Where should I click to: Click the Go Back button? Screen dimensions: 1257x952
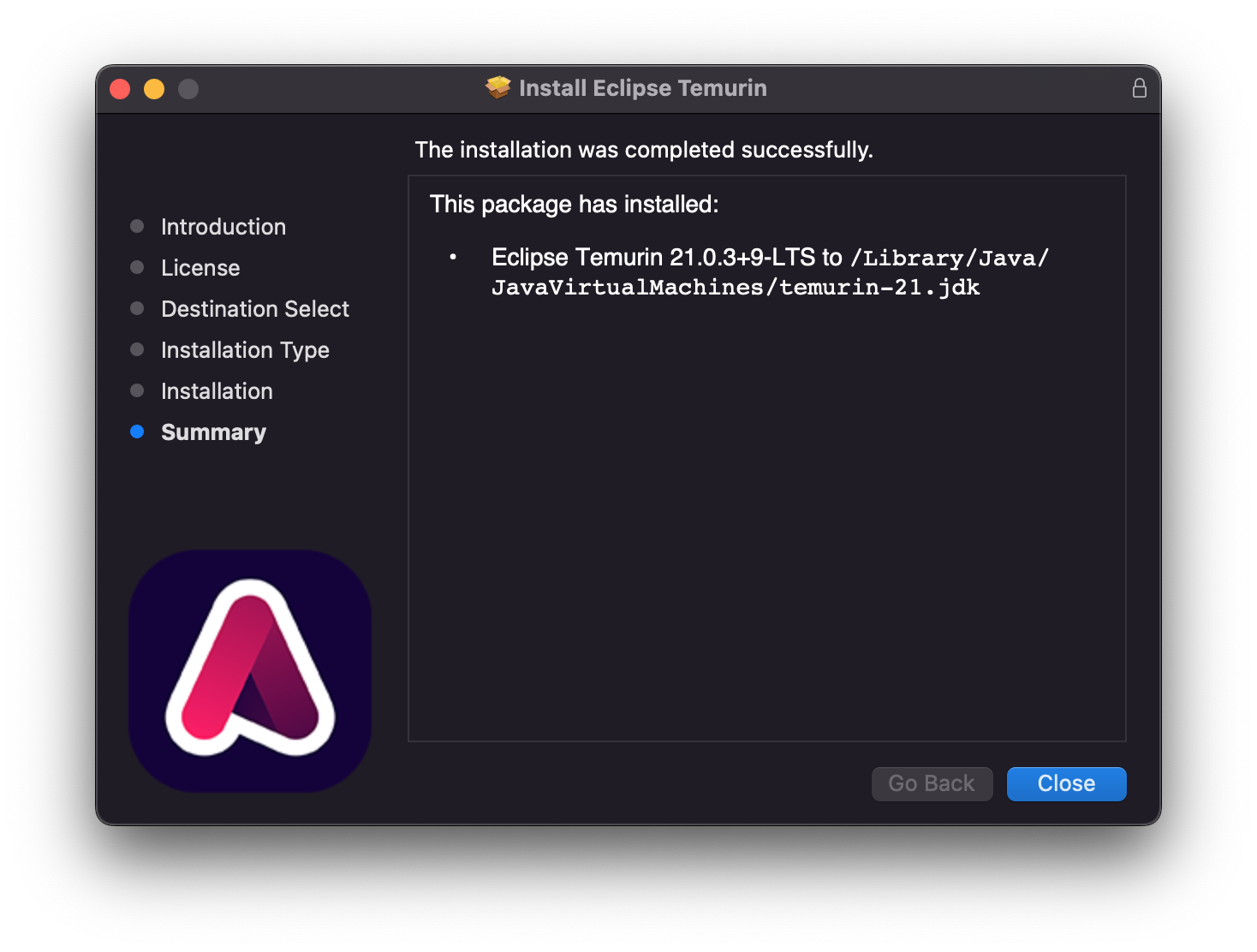932,783
